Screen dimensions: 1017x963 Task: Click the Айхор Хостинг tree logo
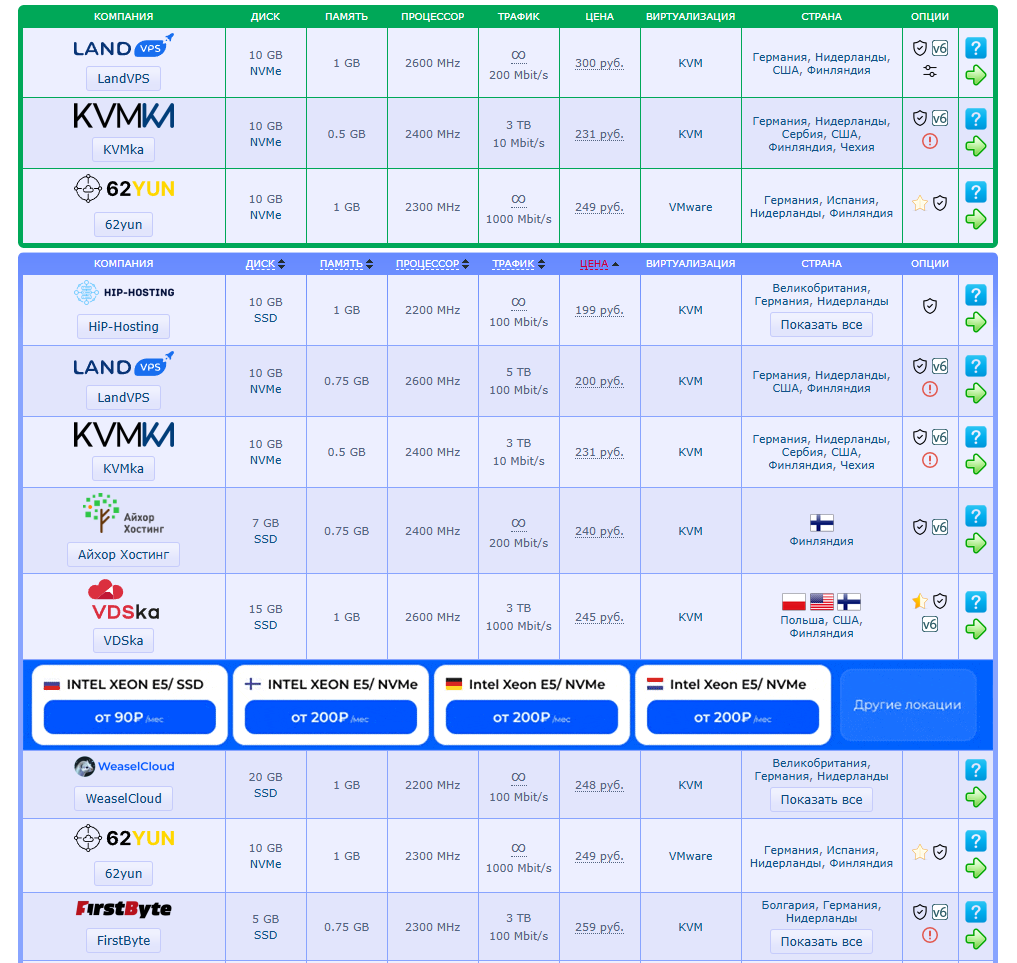click(123, 514)
